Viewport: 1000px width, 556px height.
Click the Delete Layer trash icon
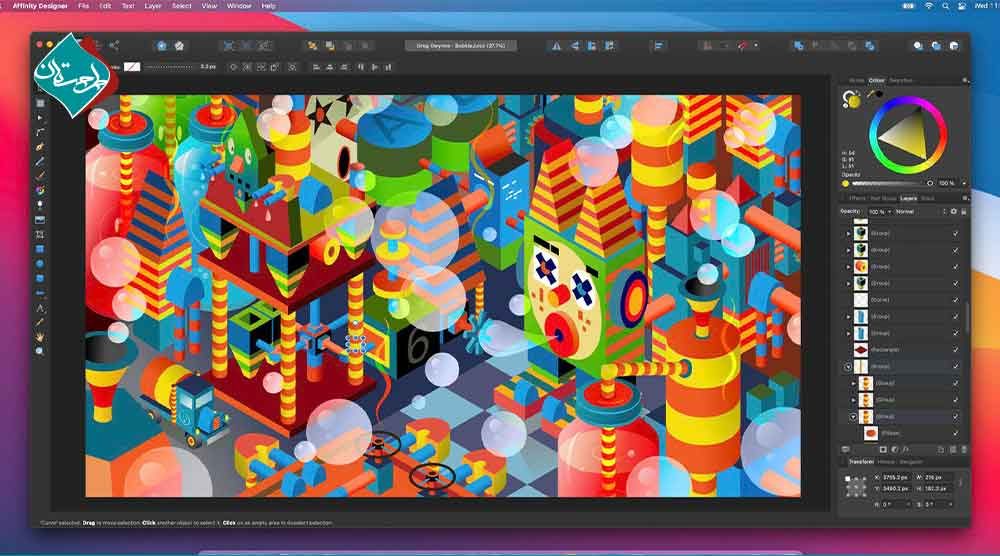tap(964, 450)
